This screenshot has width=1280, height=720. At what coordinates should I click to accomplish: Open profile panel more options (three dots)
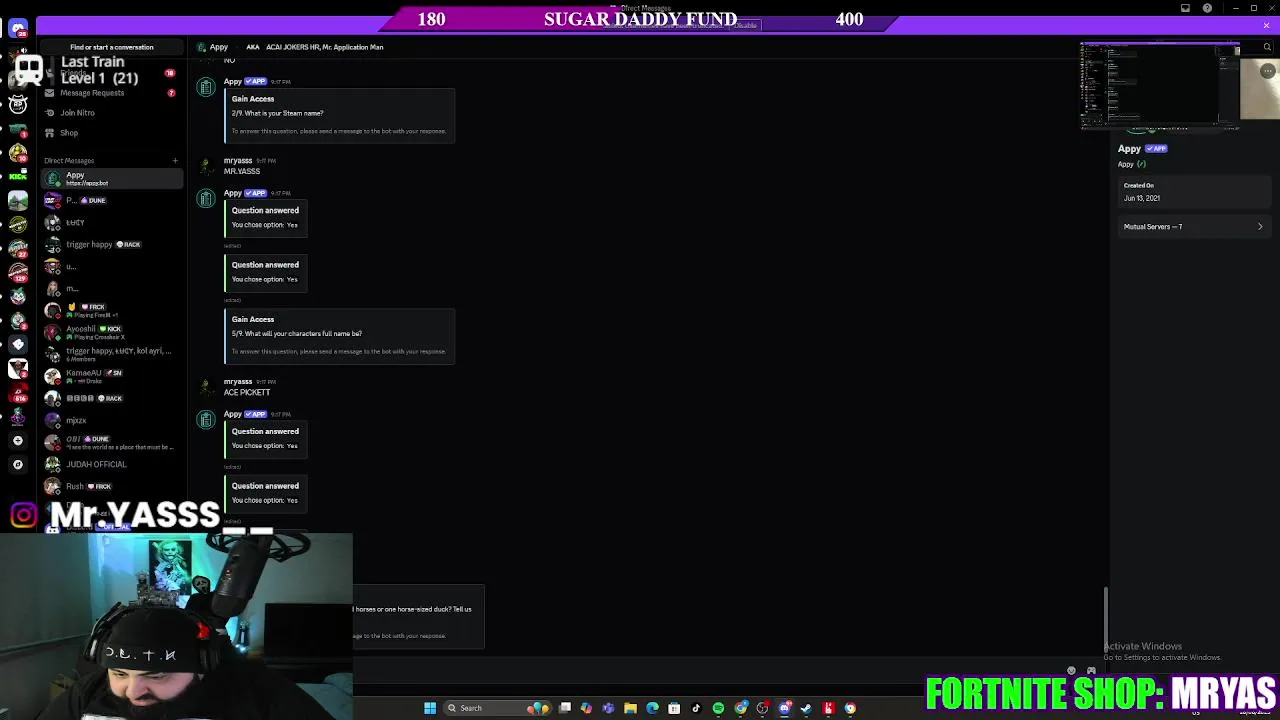(1267, 71)
